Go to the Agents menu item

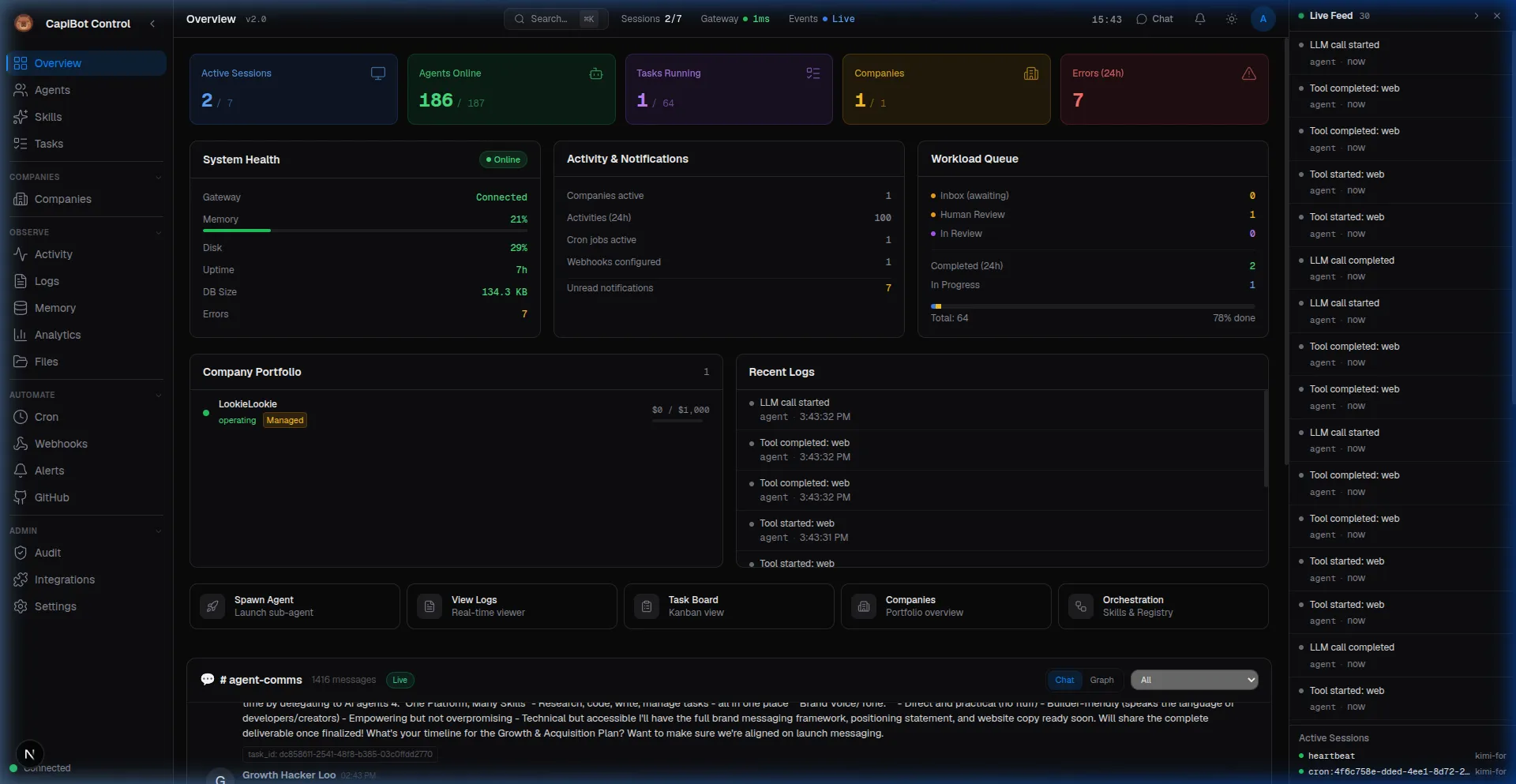(x=52, y=90)
